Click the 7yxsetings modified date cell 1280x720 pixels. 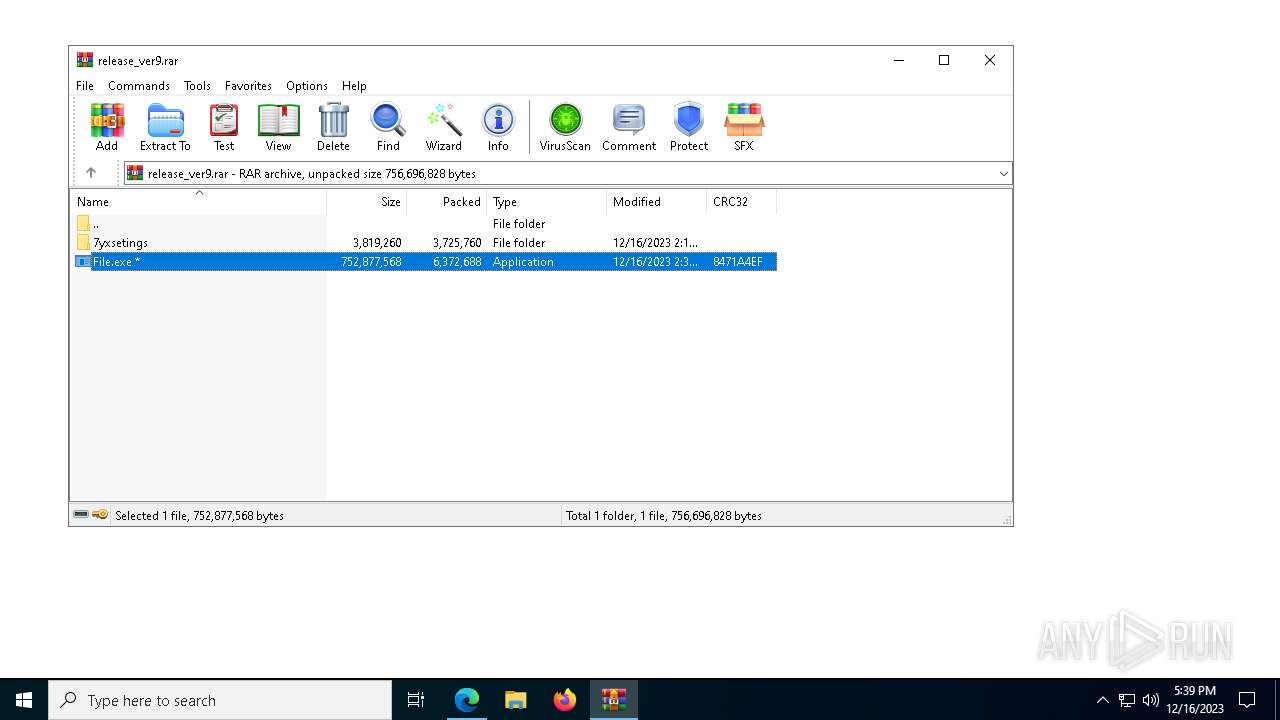click(656, 243)
